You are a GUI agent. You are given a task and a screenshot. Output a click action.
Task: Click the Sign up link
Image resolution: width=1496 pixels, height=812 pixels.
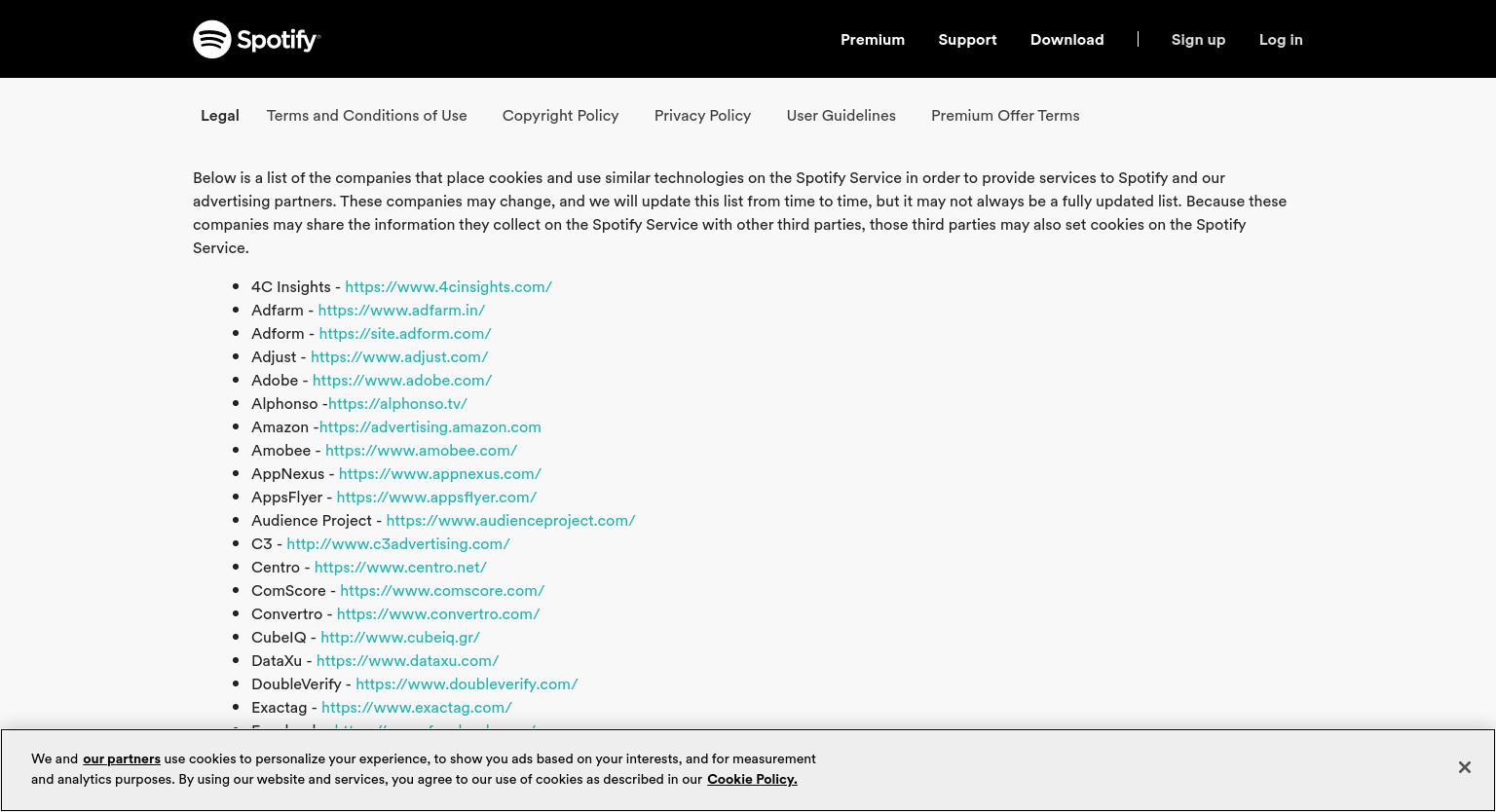(1198, 39)
